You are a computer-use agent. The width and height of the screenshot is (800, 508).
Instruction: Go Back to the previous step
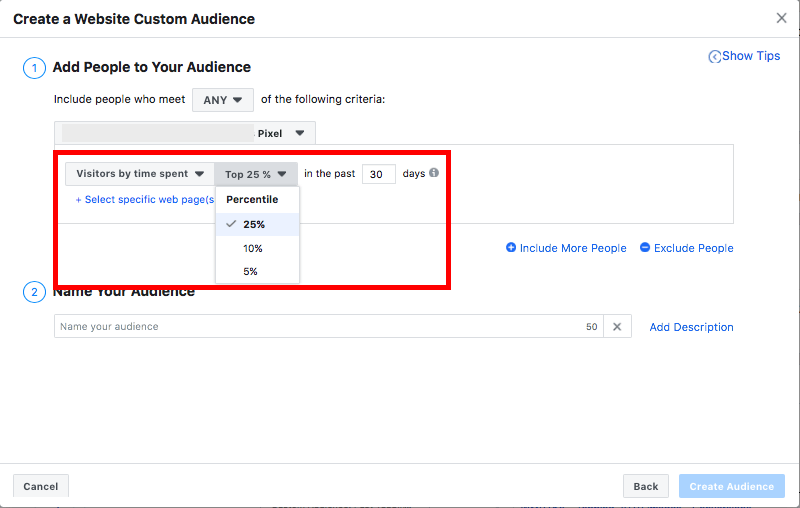pos(645,486)
